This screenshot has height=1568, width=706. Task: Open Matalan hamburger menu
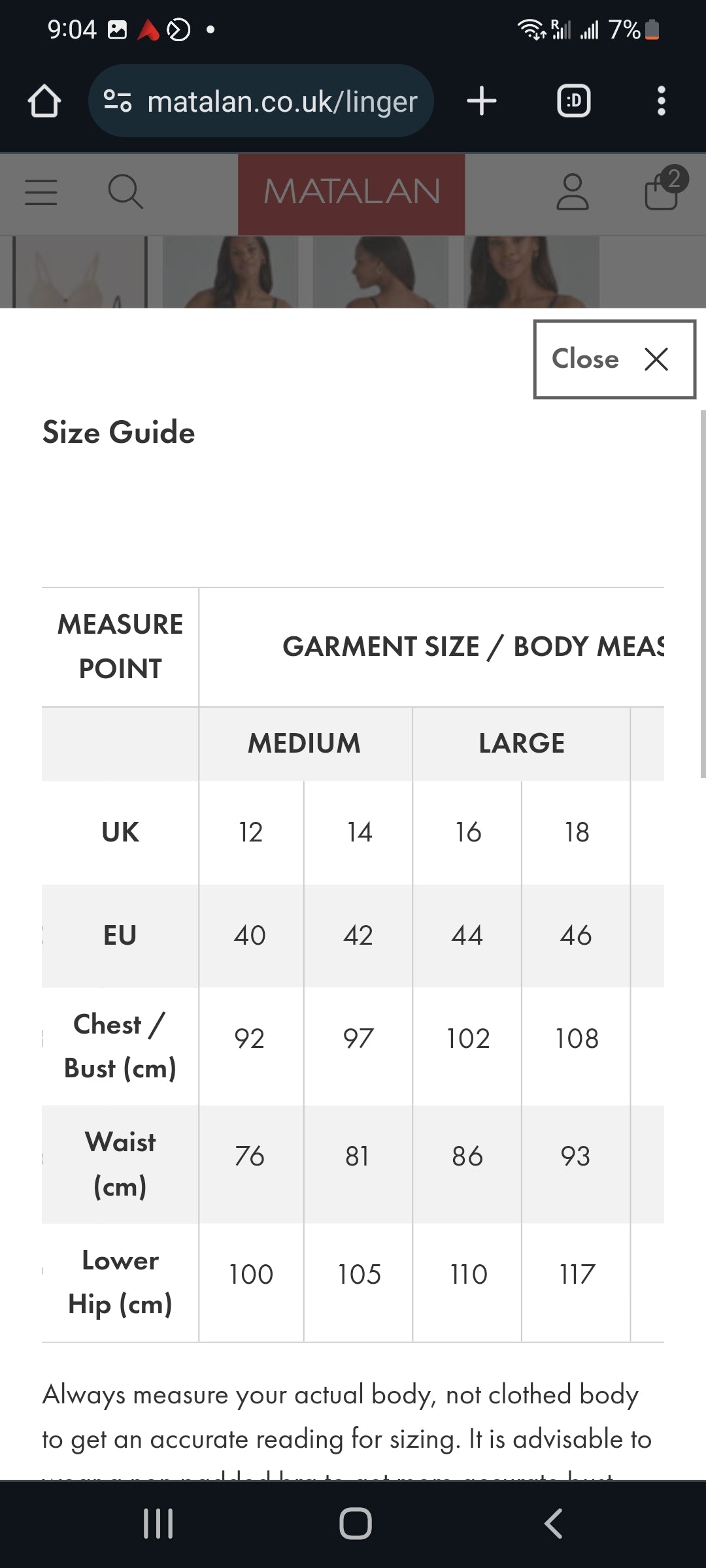coord(41,193)
